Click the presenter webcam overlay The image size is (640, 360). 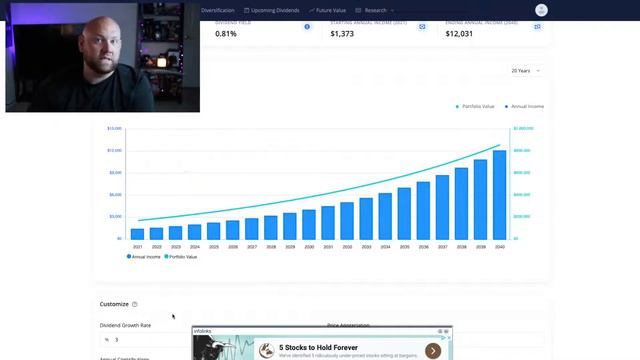(102, 57)
